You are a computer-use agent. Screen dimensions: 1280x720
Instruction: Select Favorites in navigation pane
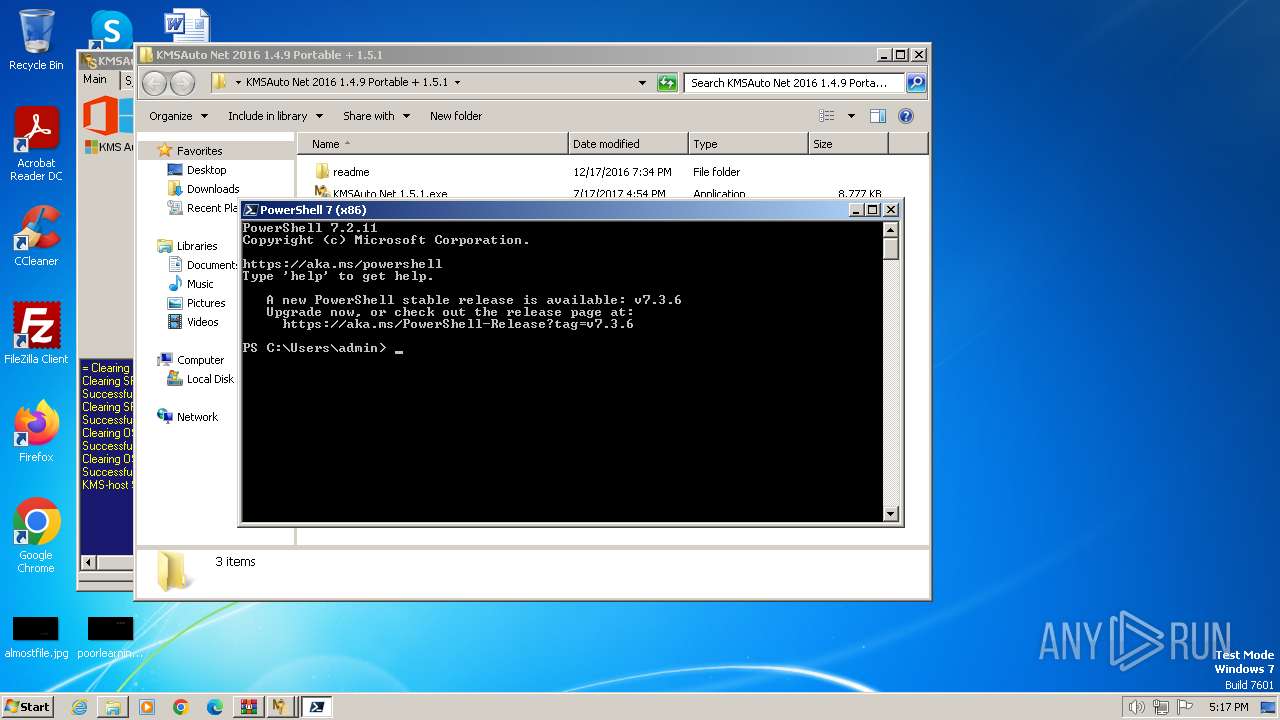pos(199,151)
